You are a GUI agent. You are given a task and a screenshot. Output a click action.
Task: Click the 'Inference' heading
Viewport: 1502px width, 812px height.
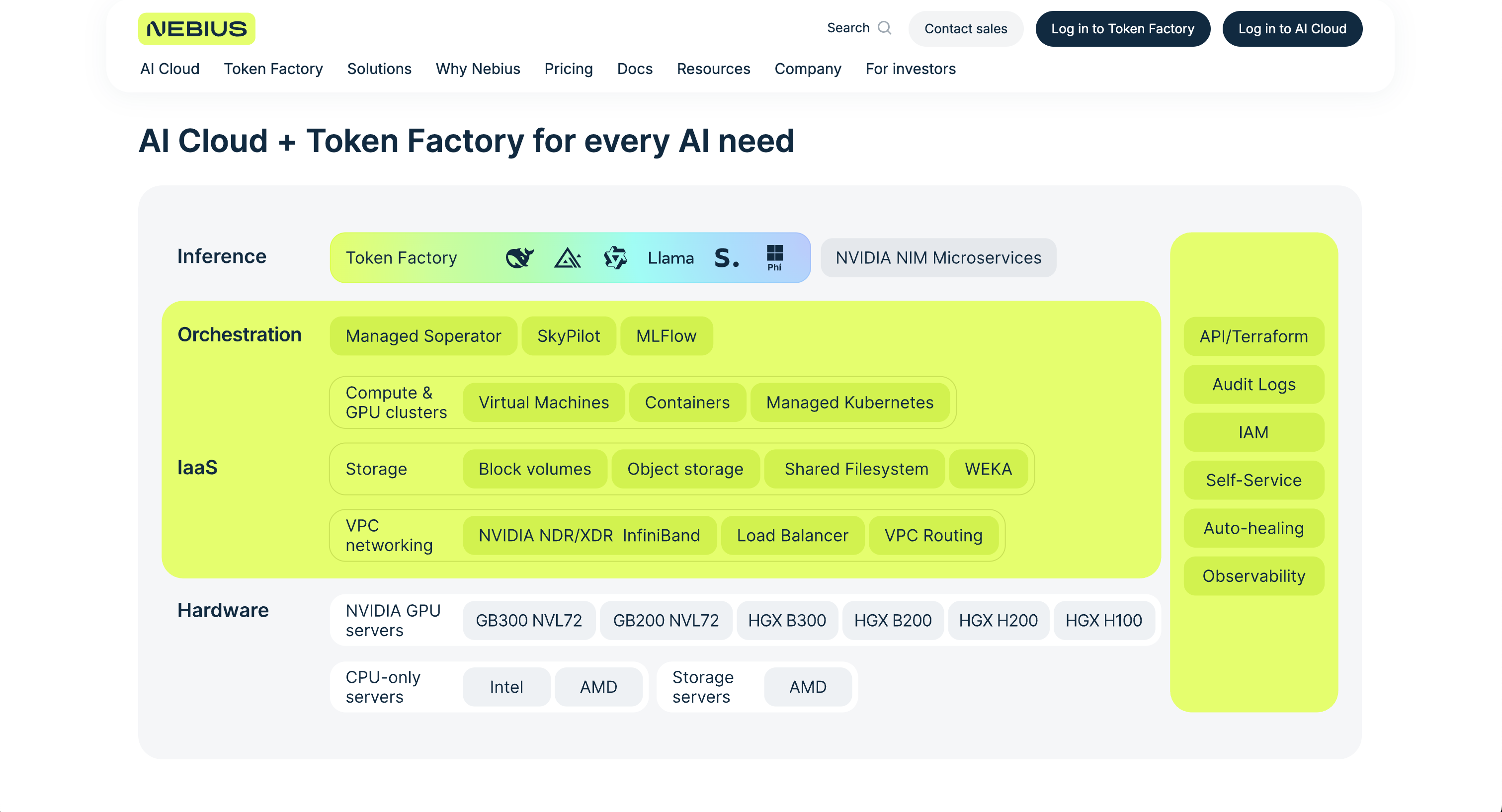pos(222,256)
